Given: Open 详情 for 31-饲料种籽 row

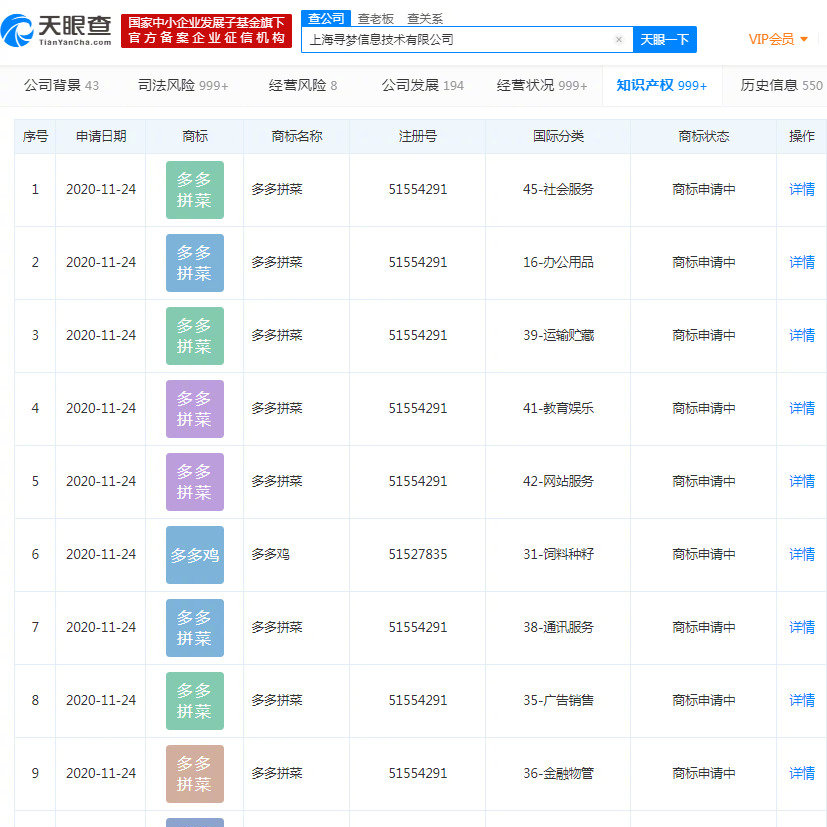Looking at the screenshot, I should [x=802, y=554].
